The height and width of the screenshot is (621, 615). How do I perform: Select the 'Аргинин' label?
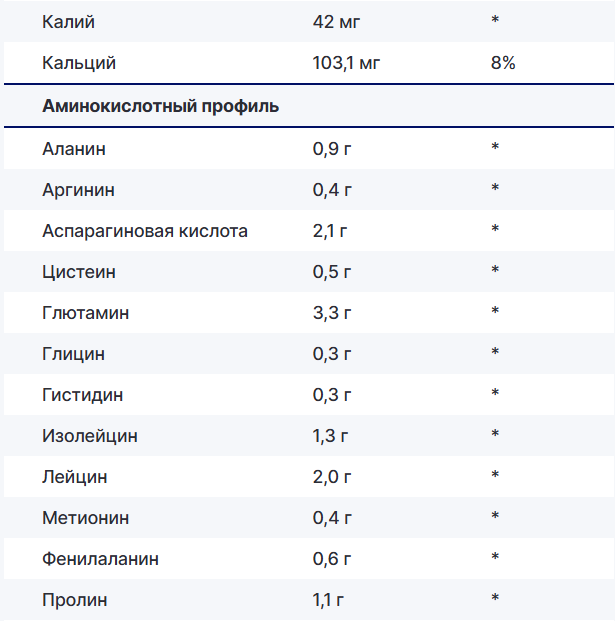coord(78,190)
